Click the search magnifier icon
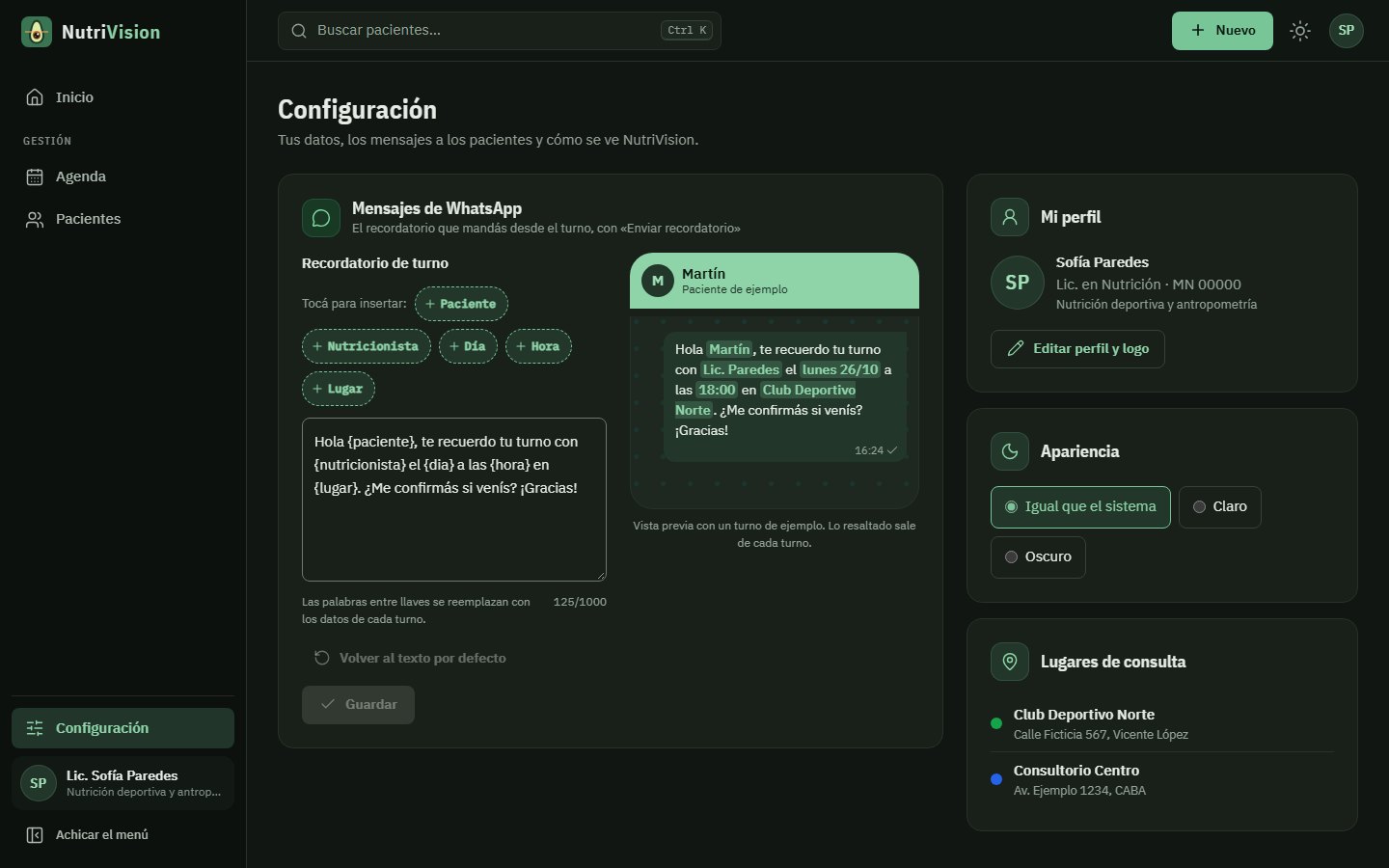Screen dimensions: 1389x868 (x=299, y=31)
